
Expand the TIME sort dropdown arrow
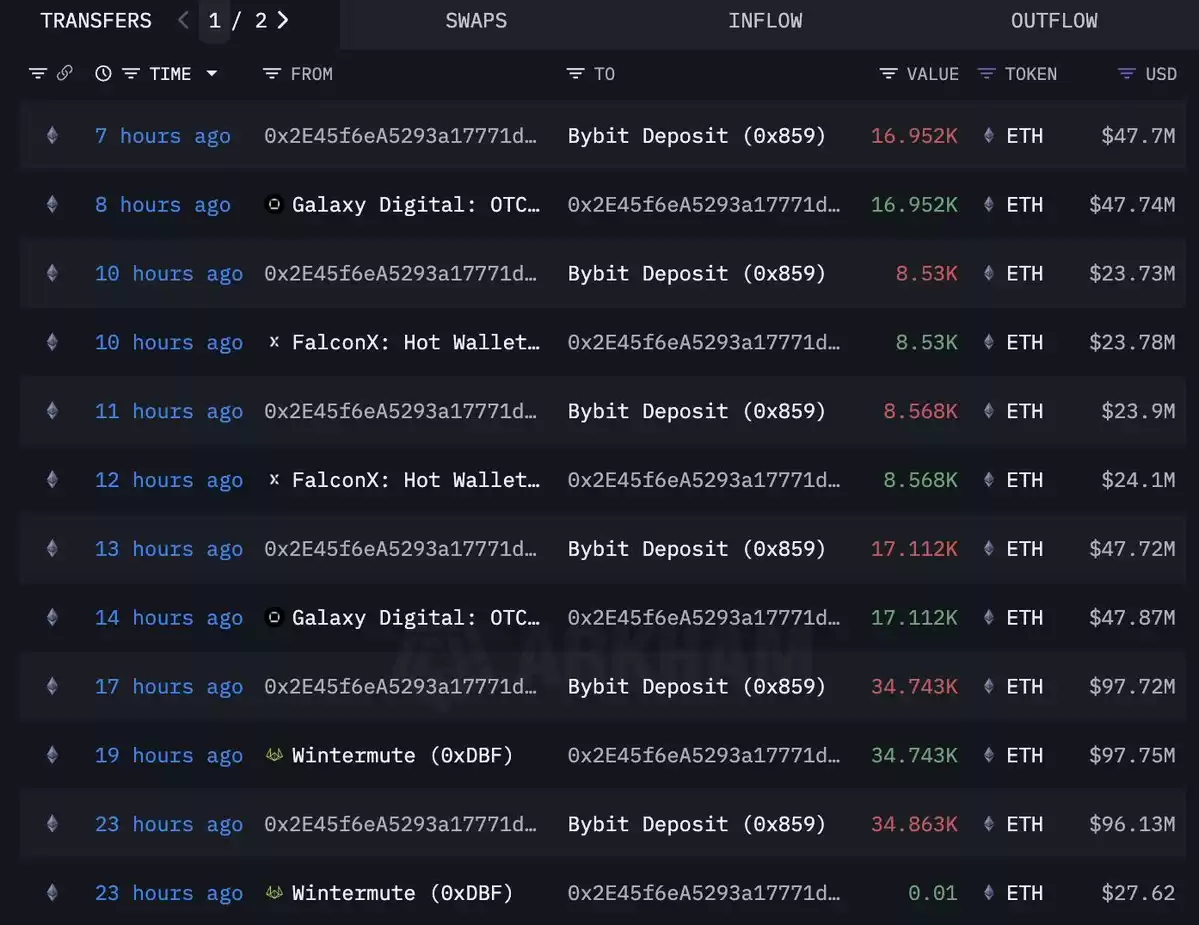click(212, 73)
